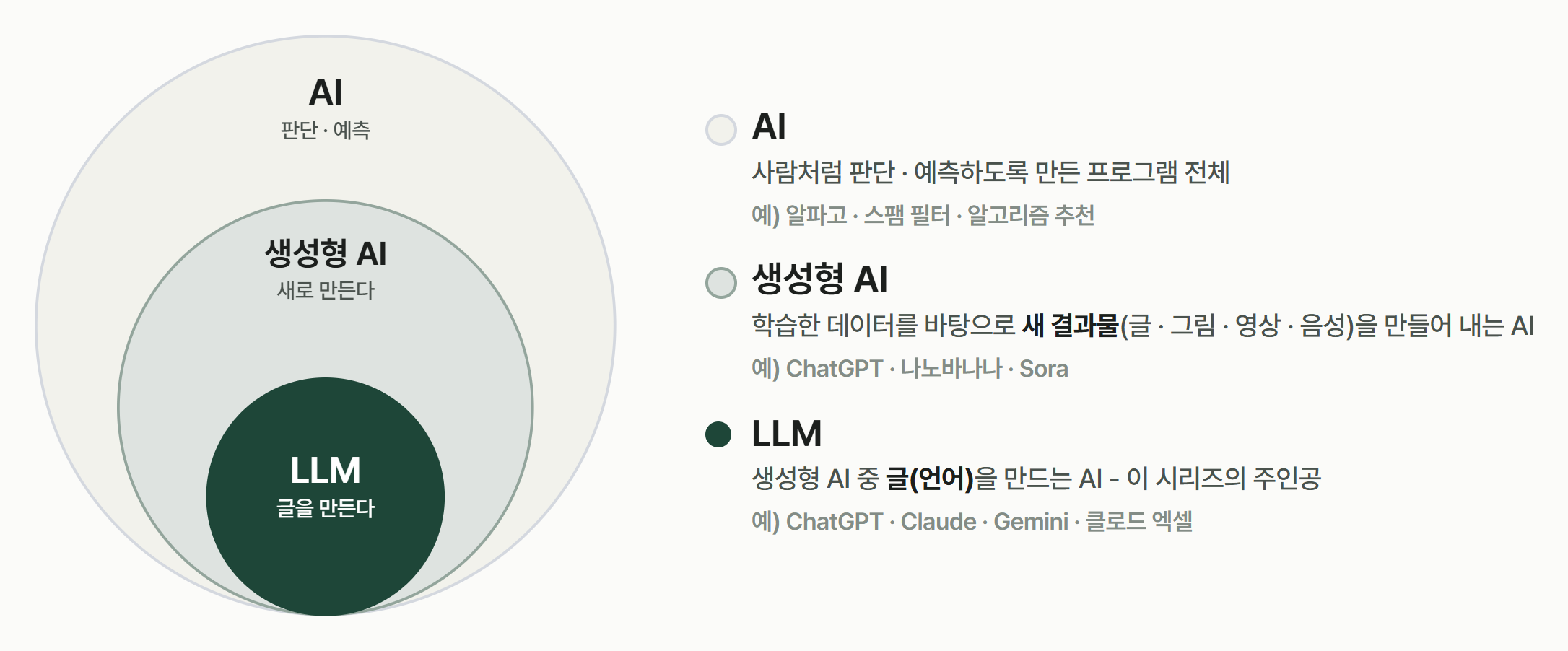This screenshot has height=651, width=1568.
Task: Click the dark green LLM legend dot
Action: point(718,434)
